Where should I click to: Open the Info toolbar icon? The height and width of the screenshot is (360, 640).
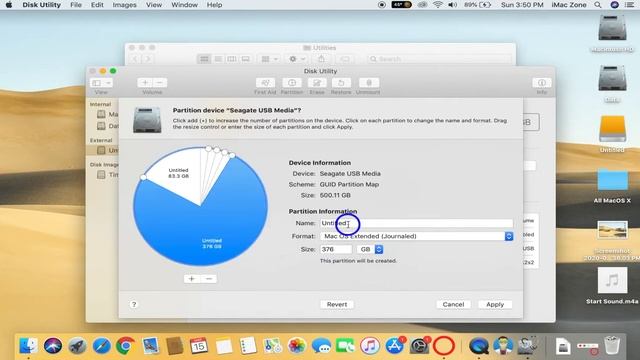coord(542,83)
